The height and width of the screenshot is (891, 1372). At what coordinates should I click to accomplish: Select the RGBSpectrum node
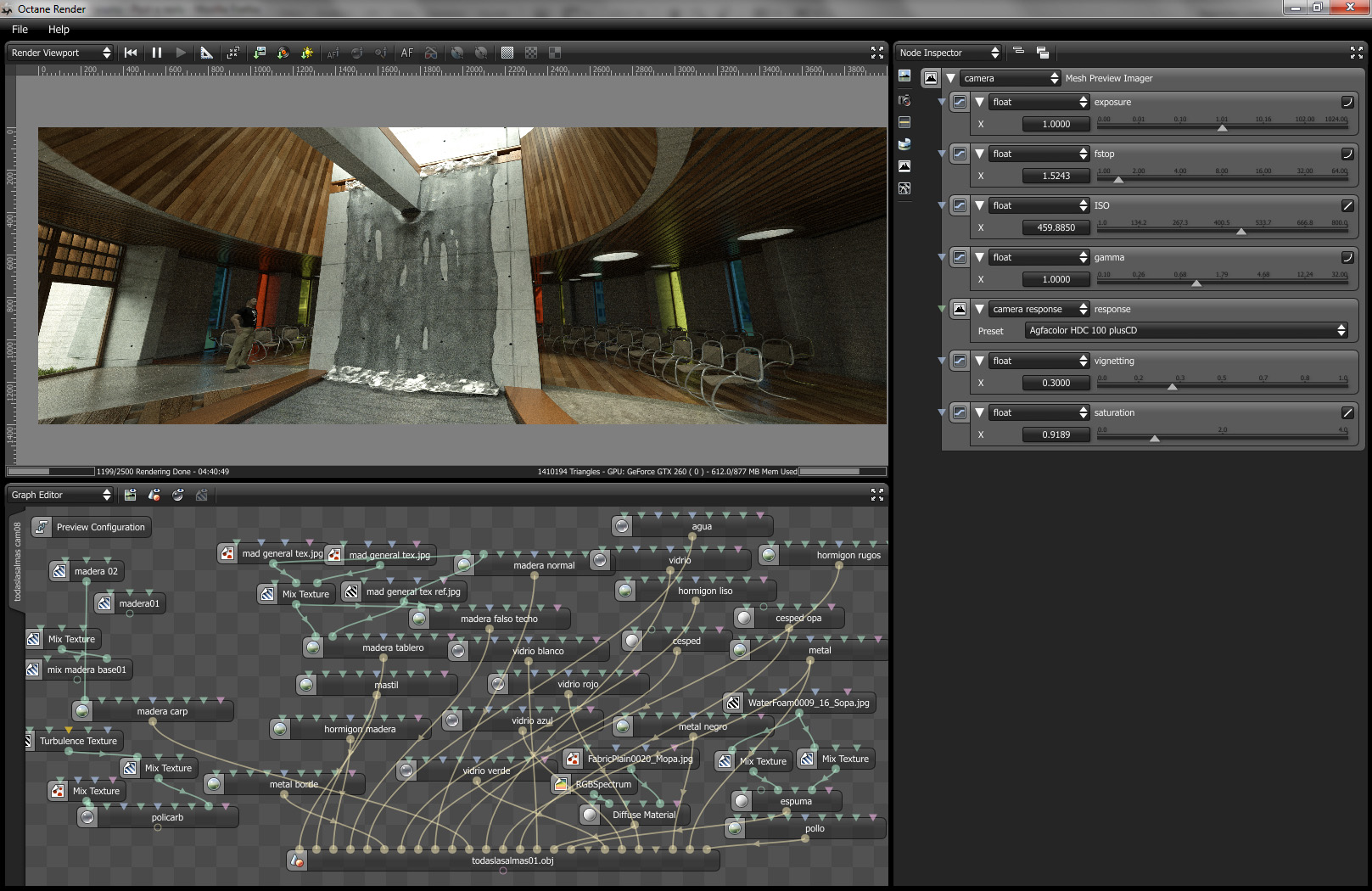(x=594, y=784)
